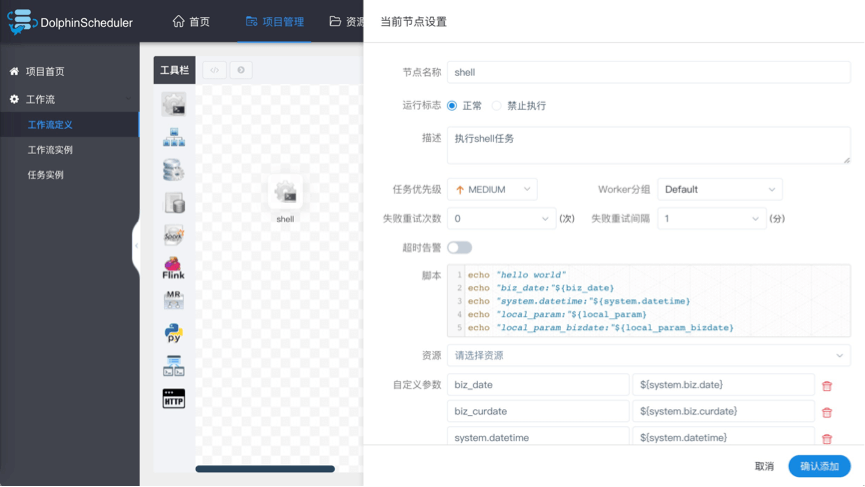The image size is (865, 487).
Task: Select the Shell task tool icon
Action: 174,104
